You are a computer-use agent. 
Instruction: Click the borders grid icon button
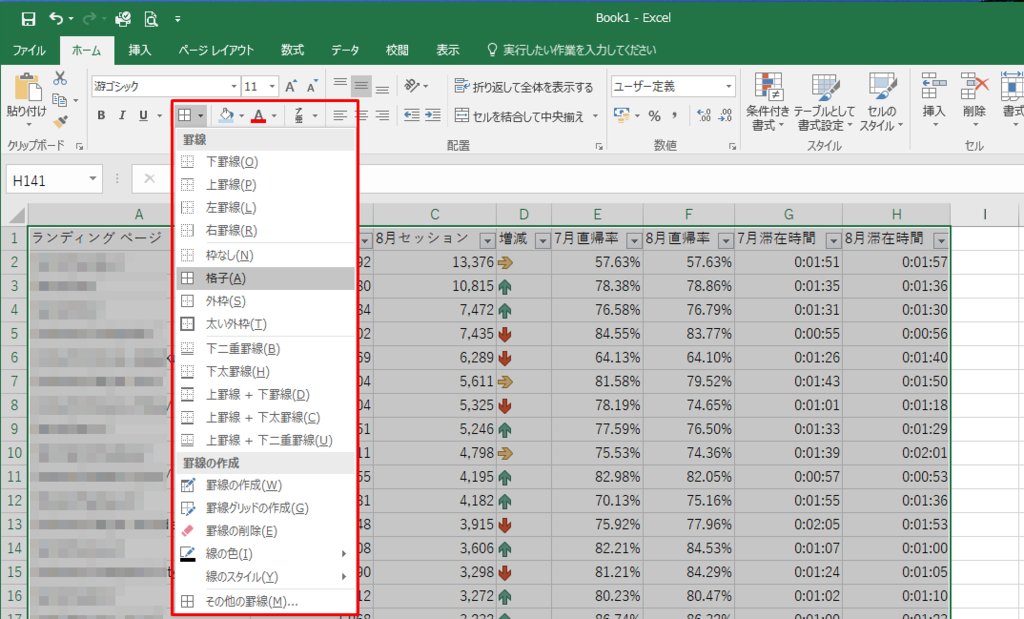(185, 116)
